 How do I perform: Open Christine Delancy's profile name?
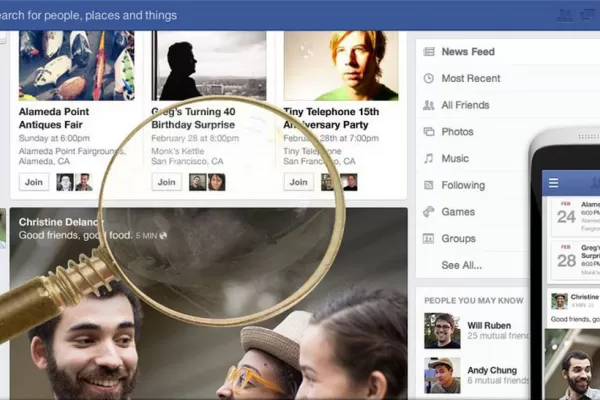61,222
